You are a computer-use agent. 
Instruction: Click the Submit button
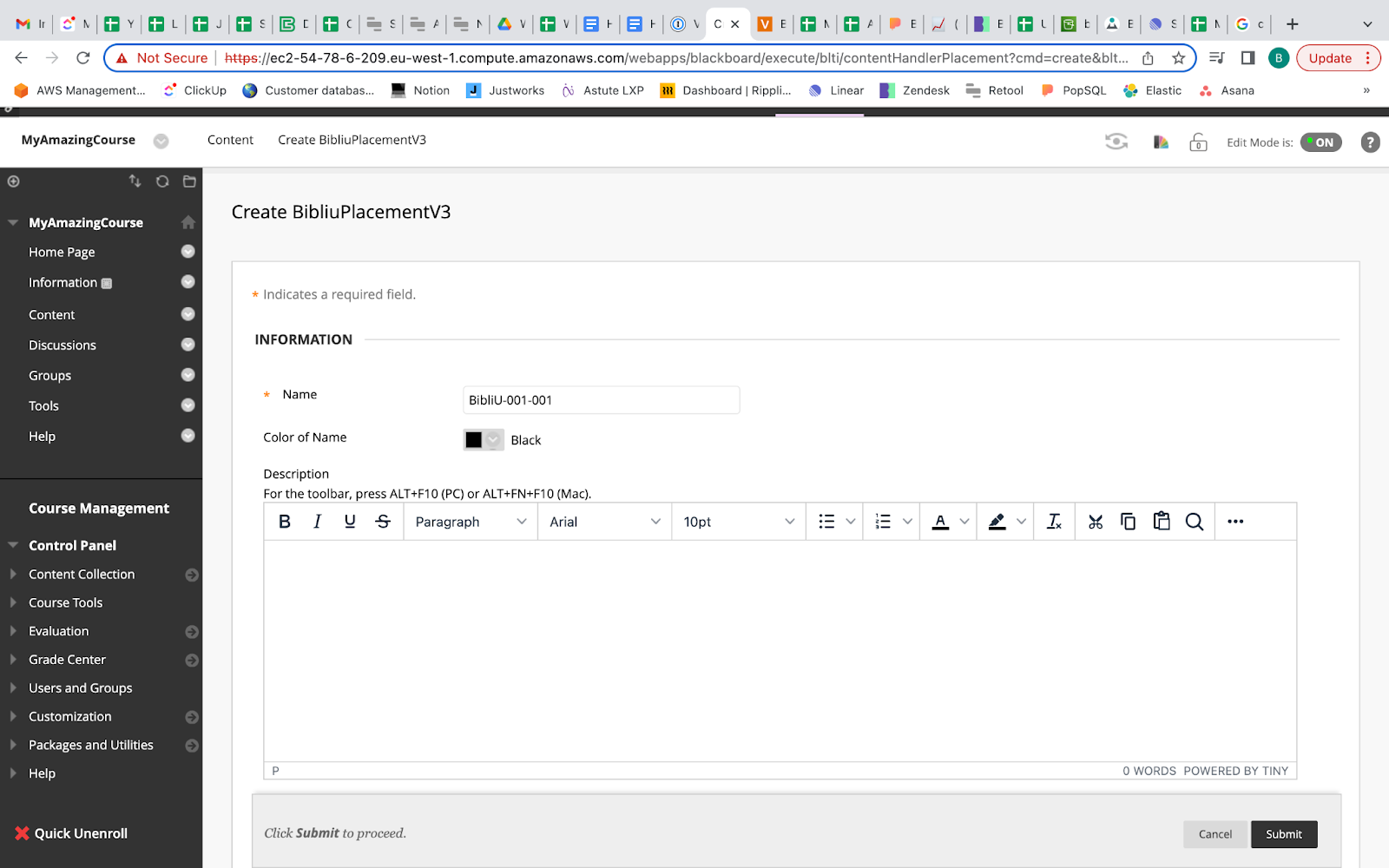click(1283, 834)
